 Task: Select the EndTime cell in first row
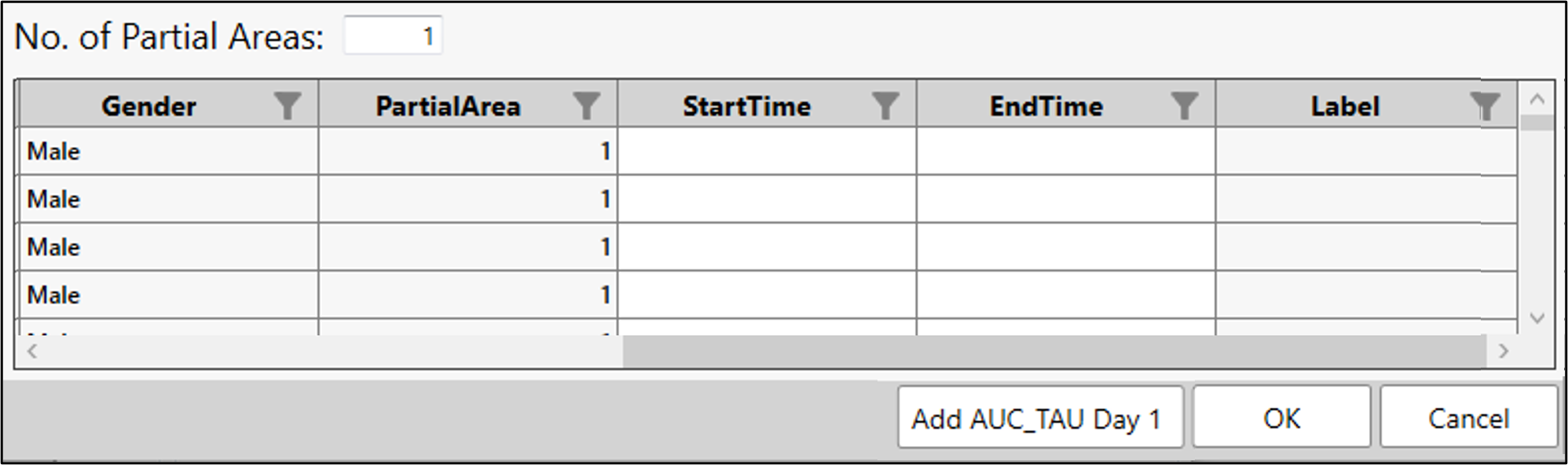click(1065, 151)
